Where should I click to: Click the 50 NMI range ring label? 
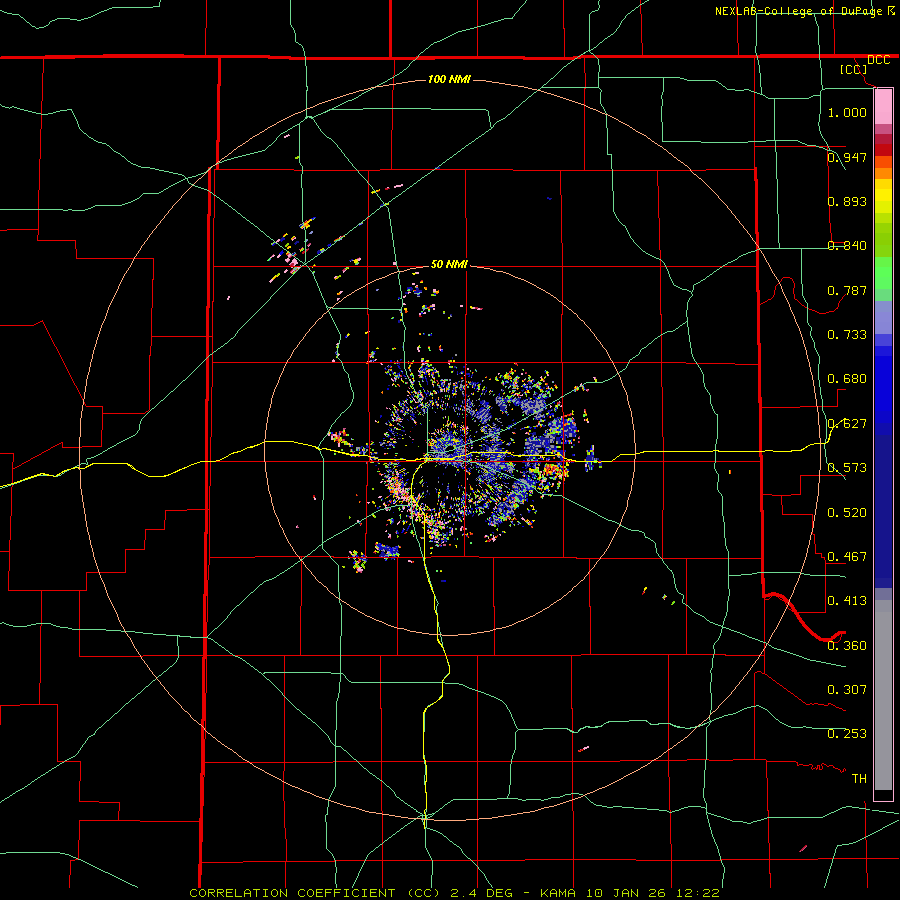[x=449, y=264]
